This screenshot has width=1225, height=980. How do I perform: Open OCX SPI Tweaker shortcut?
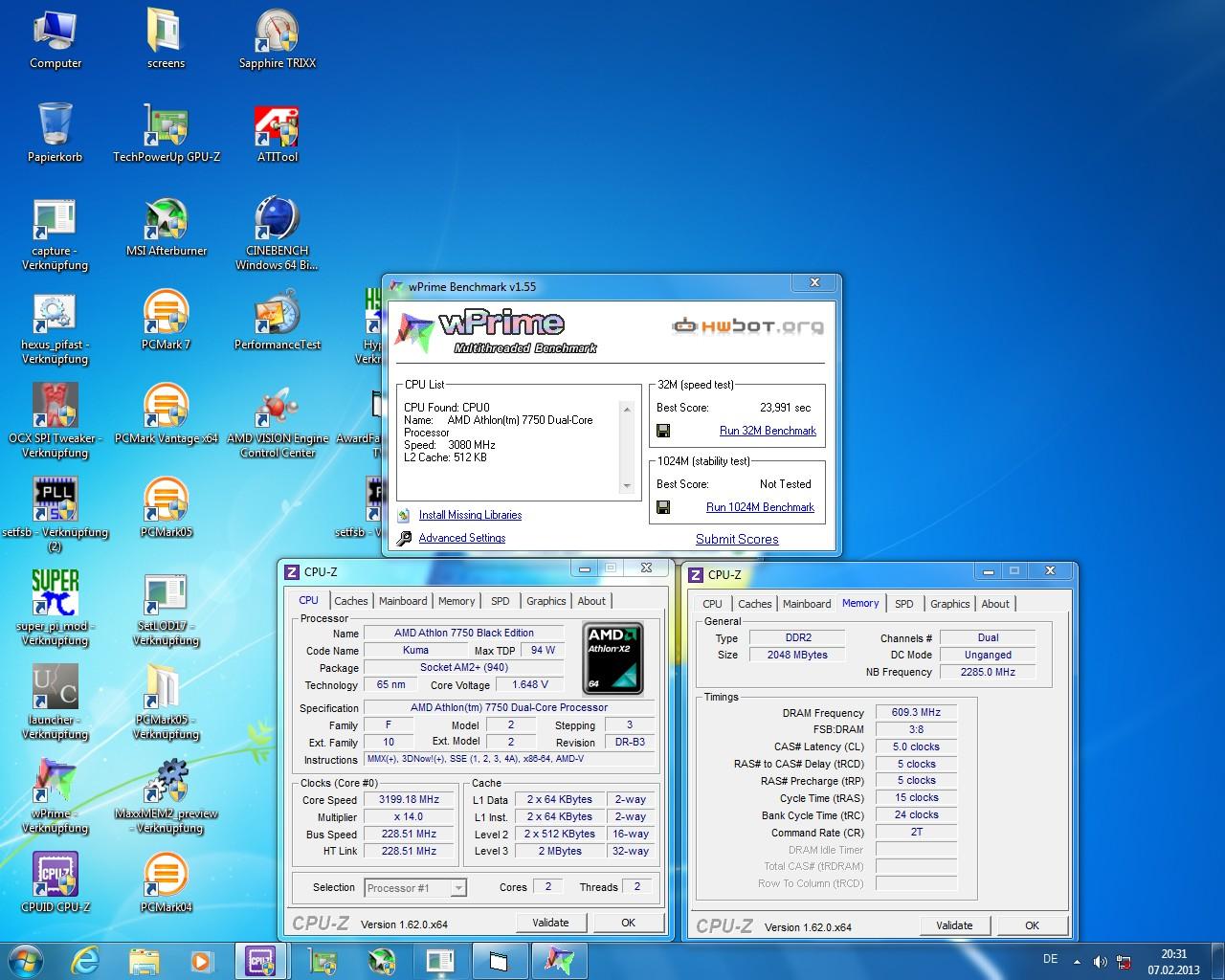56,421
